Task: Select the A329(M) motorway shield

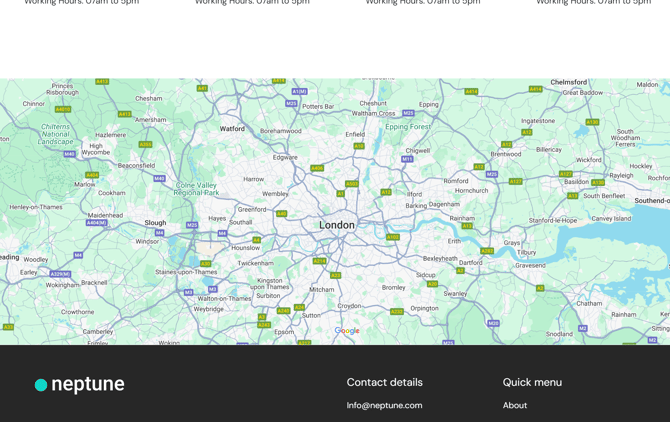Action: point(60,274)
